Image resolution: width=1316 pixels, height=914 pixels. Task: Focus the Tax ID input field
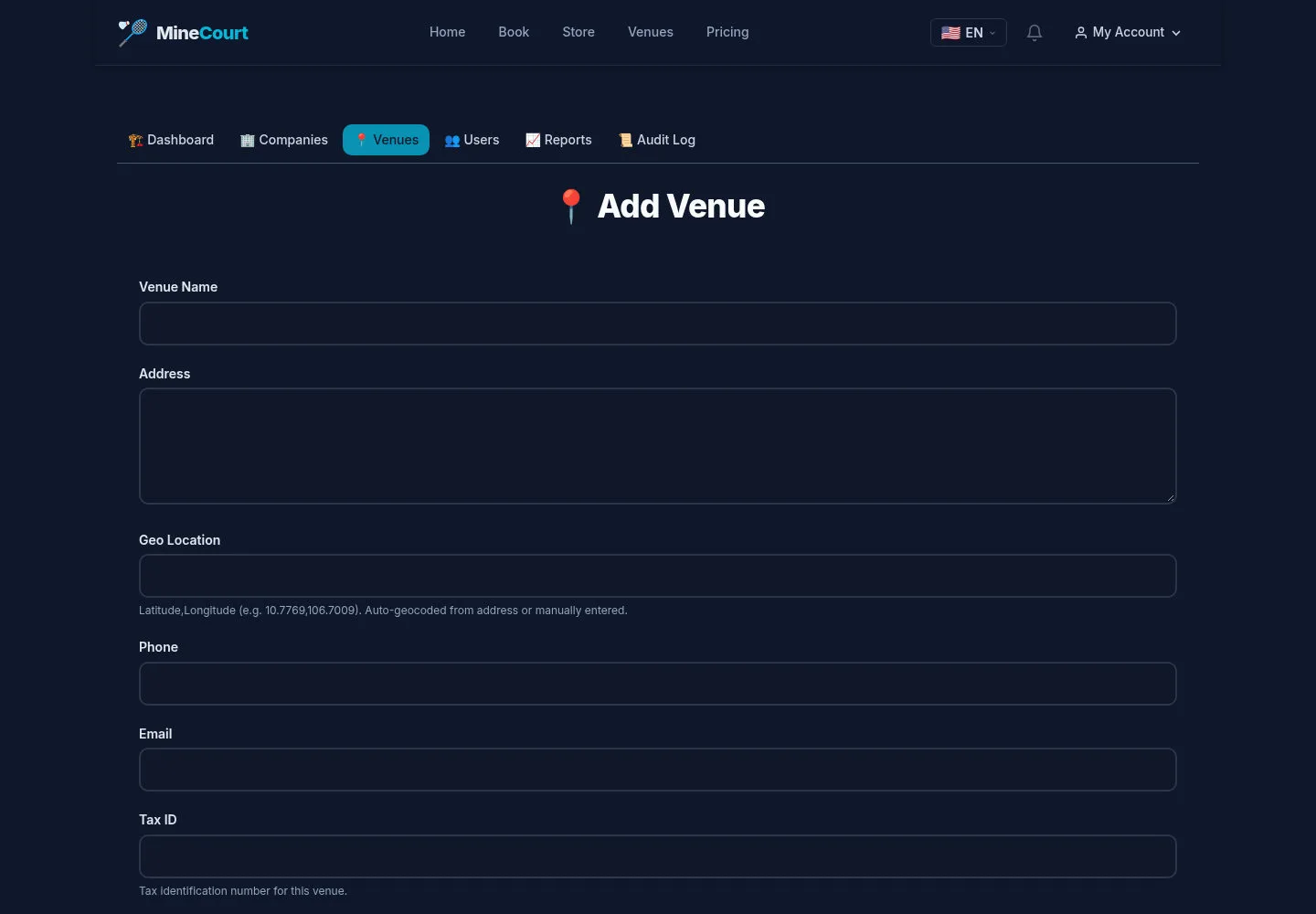[x=658, y=856]
